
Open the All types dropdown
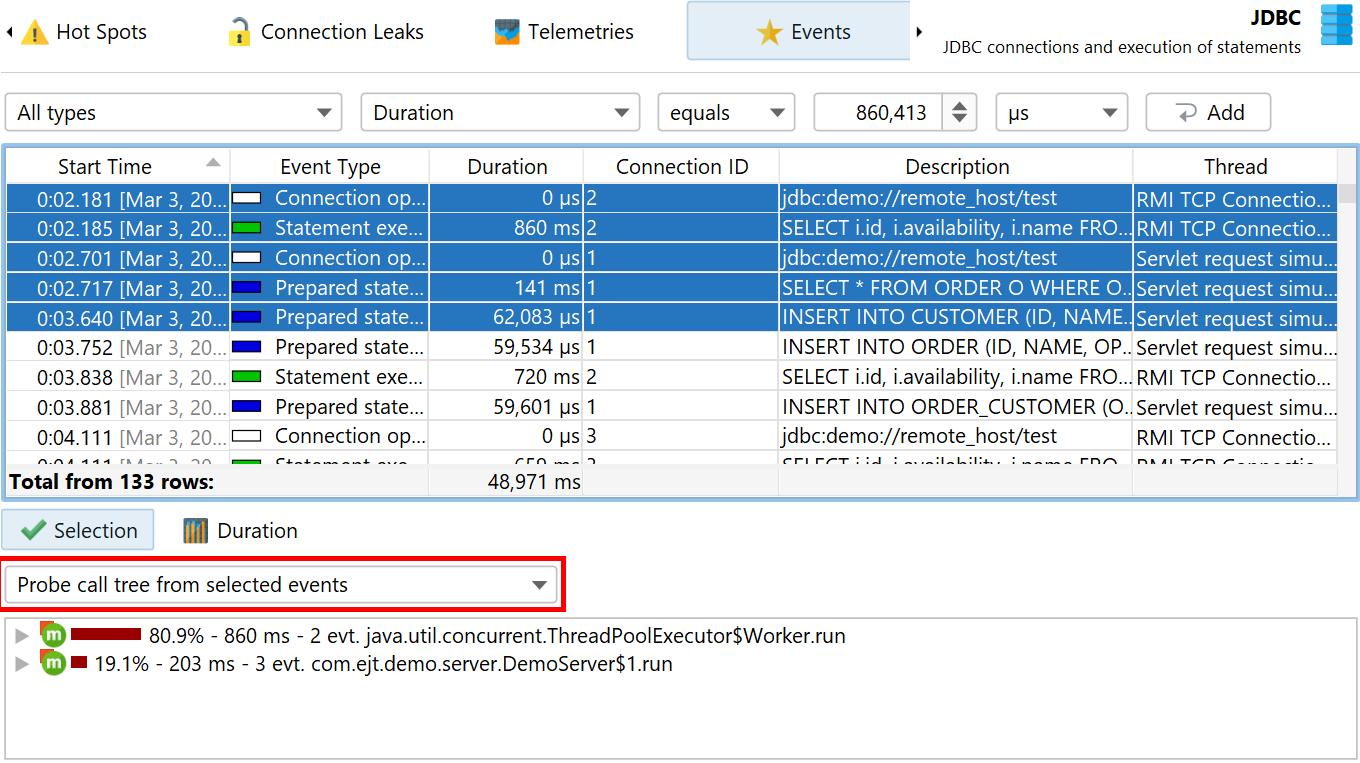(x=174, y=112)
